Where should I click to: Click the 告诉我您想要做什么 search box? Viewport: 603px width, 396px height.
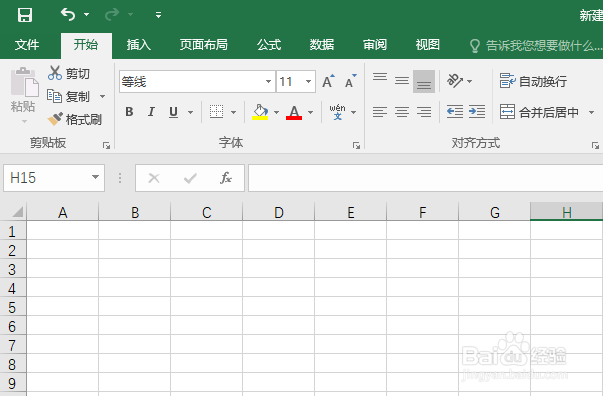(x=536, y=46)
